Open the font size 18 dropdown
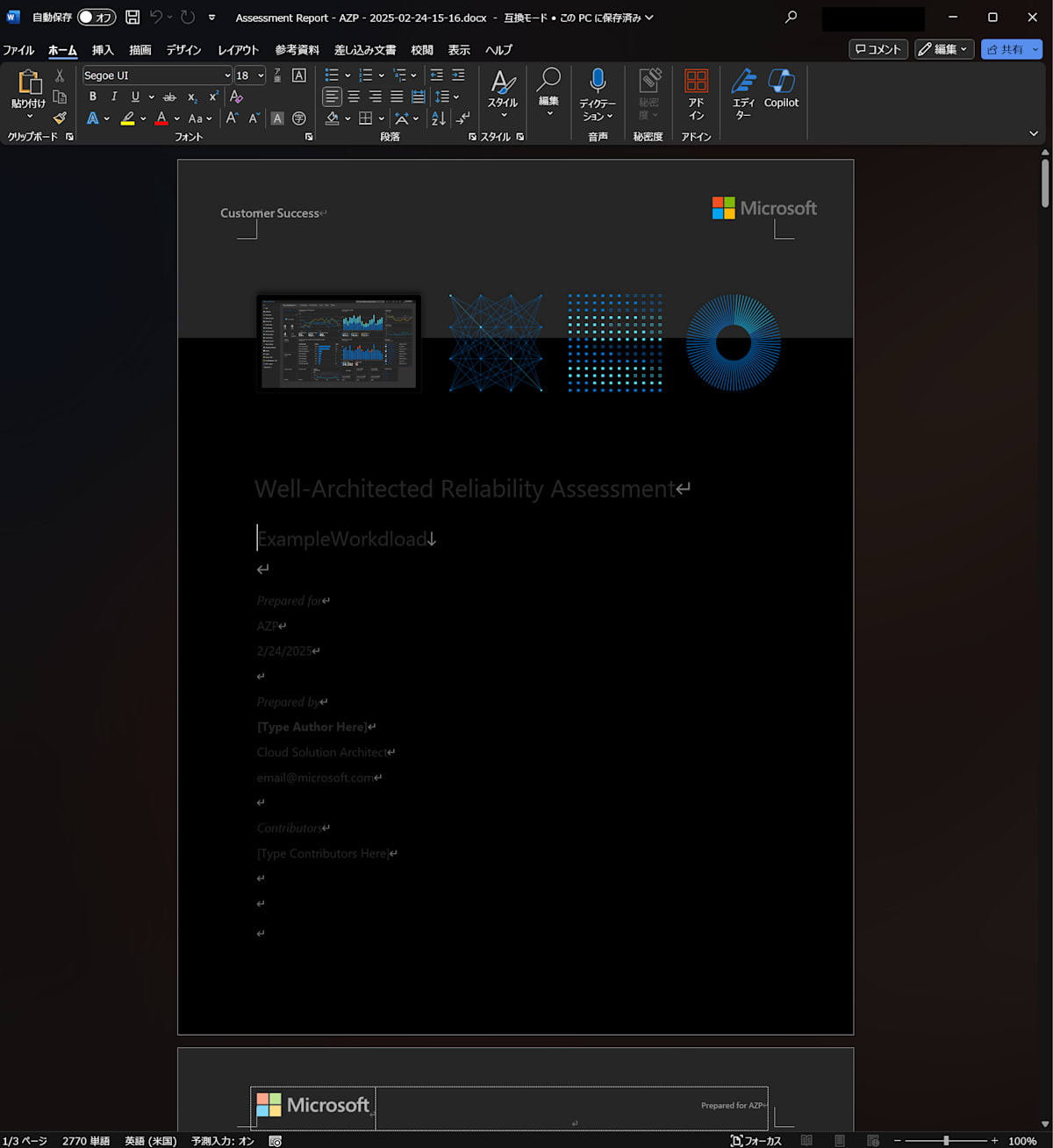Viewport: 1053px width, 1148px height. tap(261, 75)
